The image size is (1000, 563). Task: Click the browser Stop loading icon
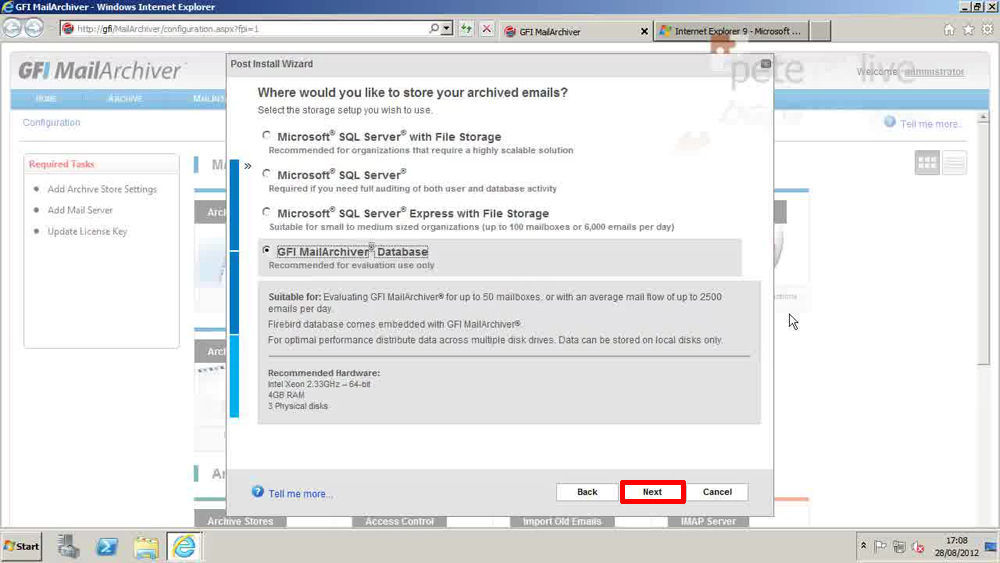click(487, 29)
